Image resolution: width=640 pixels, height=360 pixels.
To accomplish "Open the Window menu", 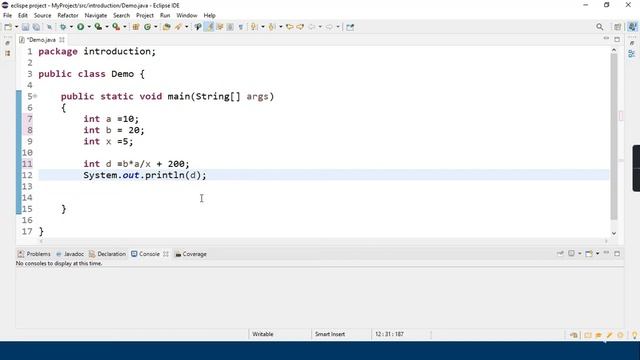I will tap(187, 16).
